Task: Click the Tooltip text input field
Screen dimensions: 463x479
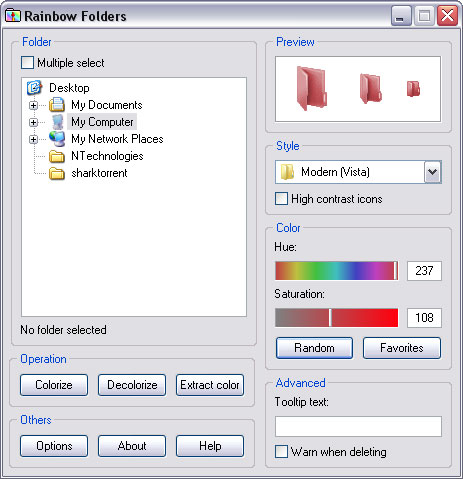Action: (358, 426)
